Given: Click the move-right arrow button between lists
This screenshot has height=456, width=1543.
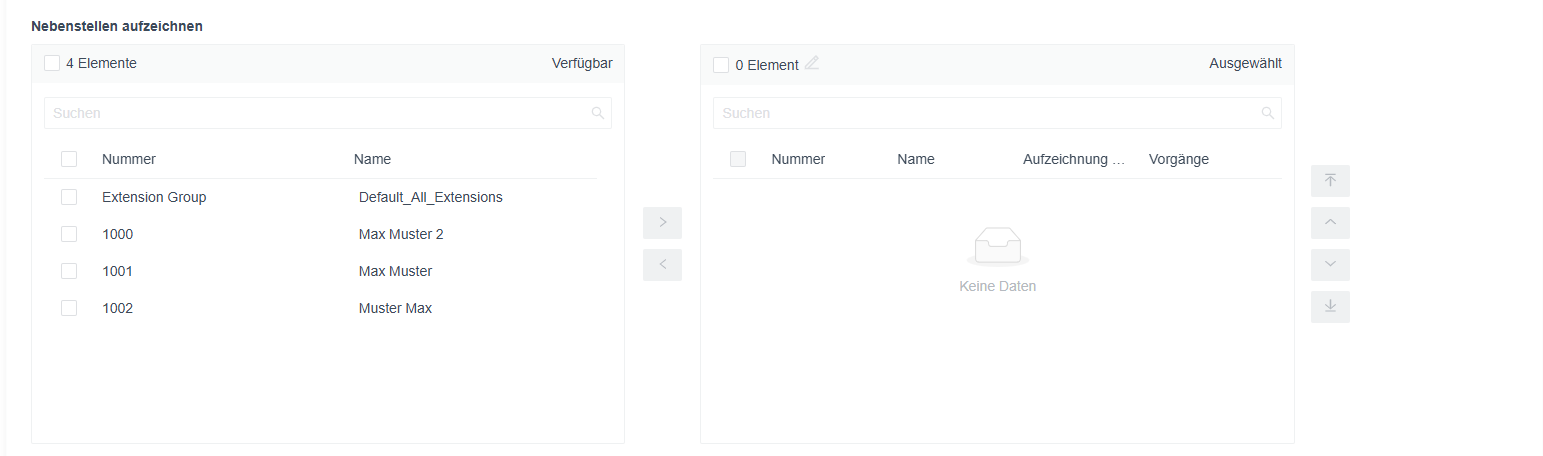Looking at the screenshot, I should pyautogui.click(x=662, y=222).
